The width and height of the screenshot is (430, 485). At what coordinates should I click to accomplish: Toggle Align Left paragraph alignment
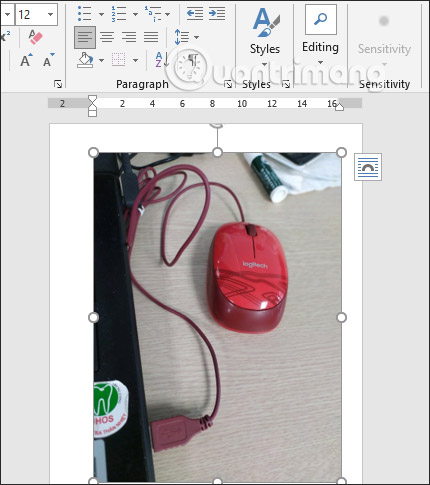85,37
